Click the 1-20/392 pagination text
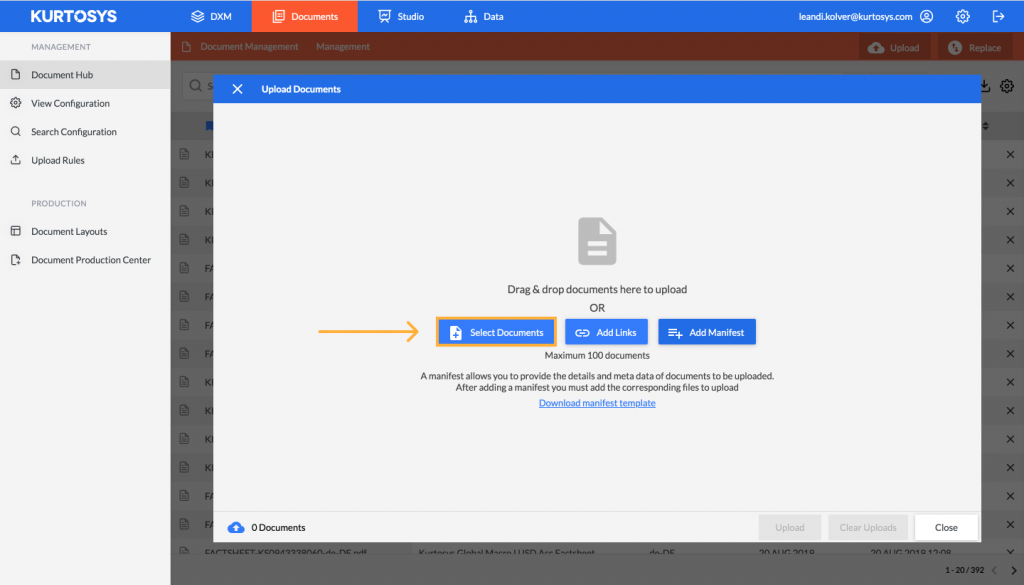Viewport: 1024px width, 585px height. pos(965,570)
